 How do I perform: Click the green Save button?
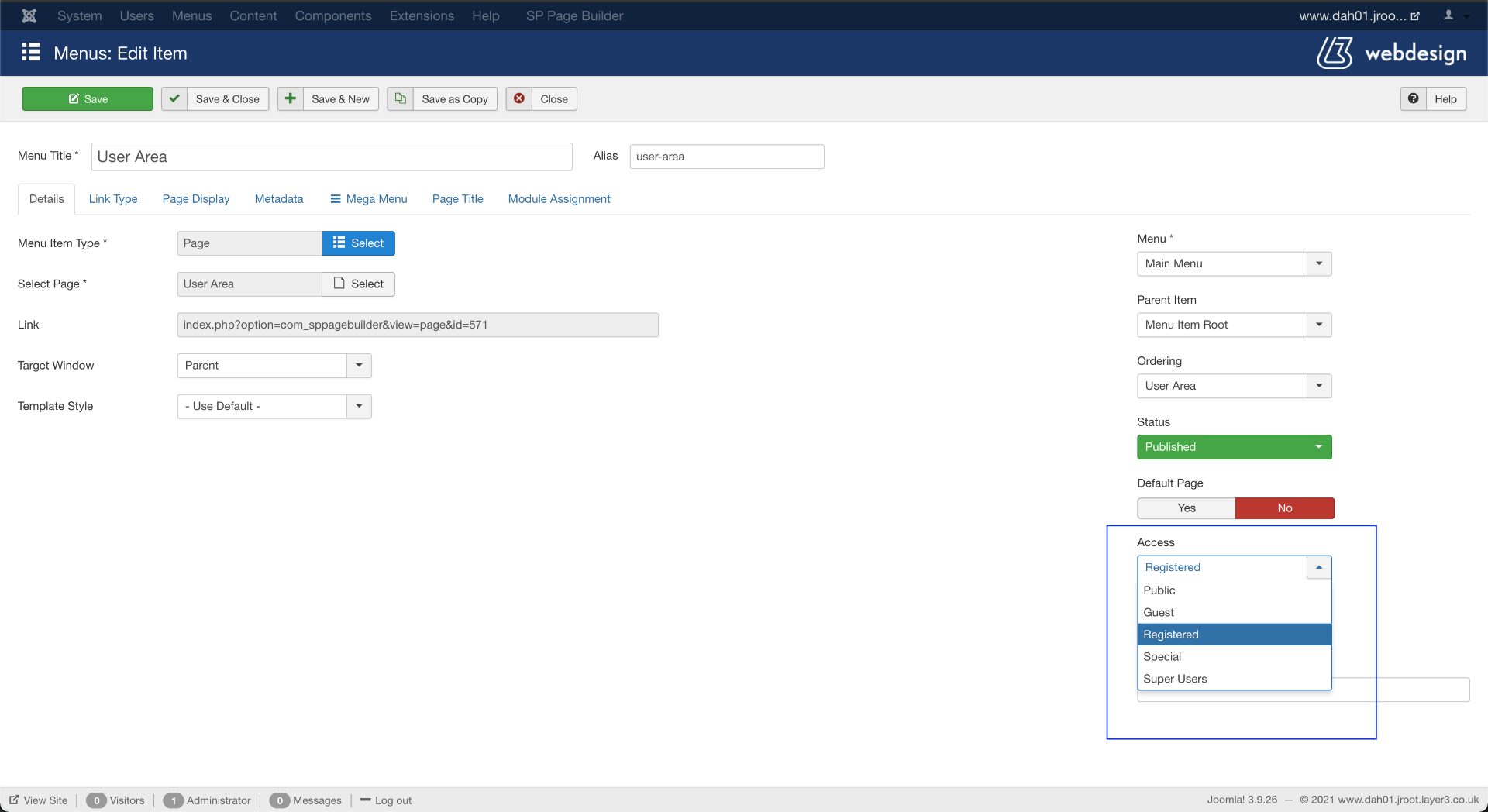click(x=88, y=98)
